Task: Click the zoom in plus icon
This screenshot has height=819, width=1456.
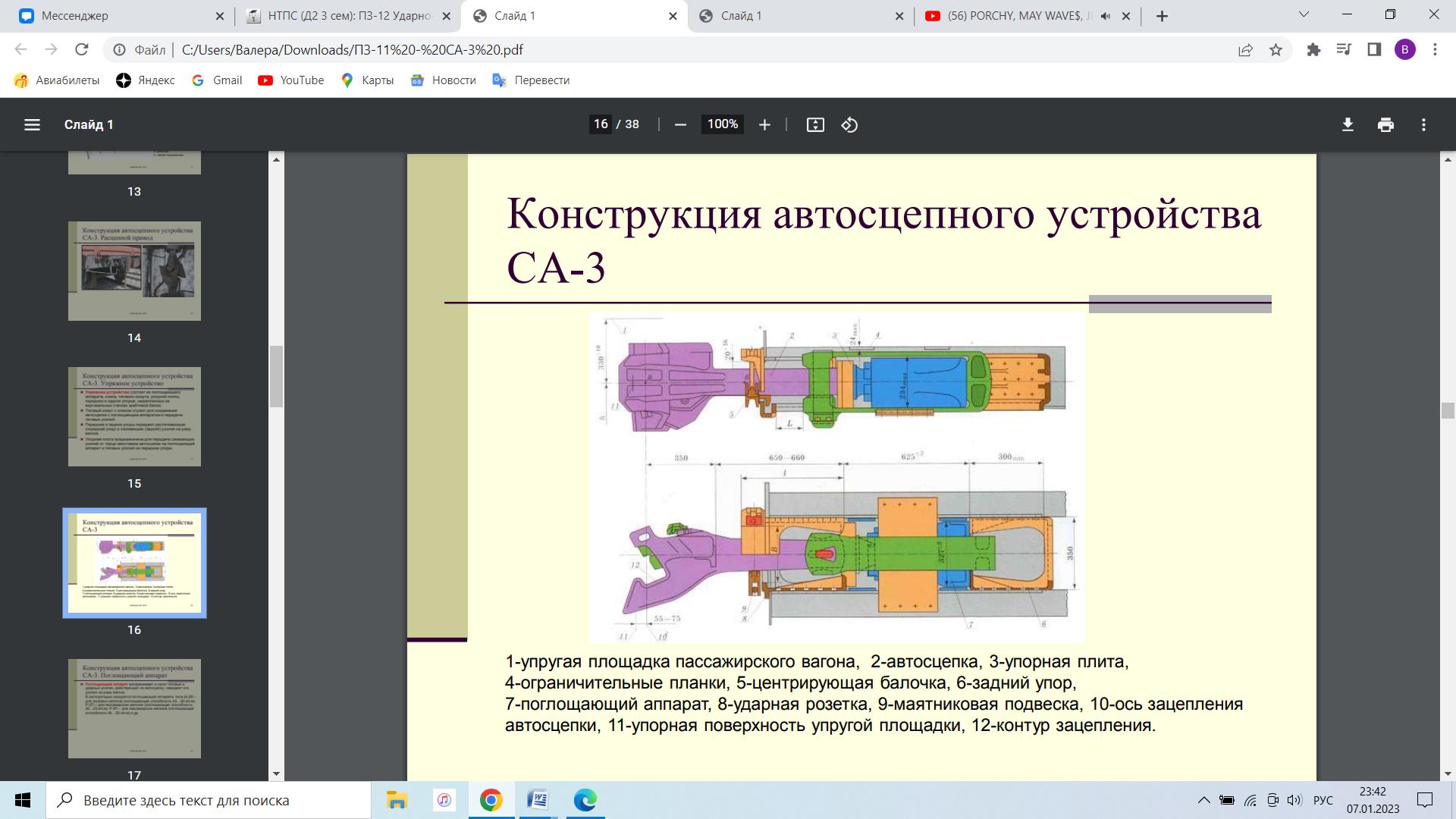Action: pyautogui.click(x=764, y=124)
